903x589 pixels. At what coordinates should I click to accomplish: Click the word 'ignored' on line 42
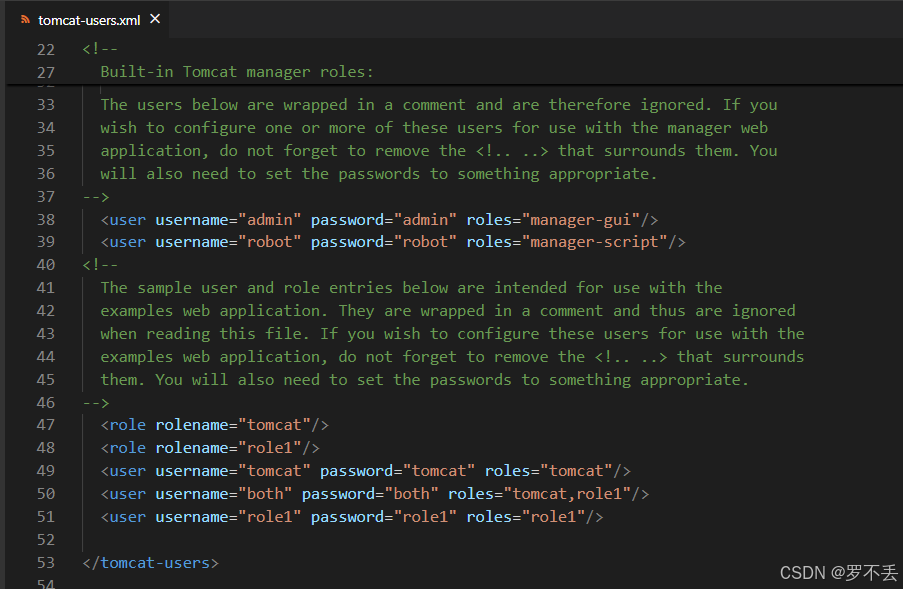coord(764,311)
